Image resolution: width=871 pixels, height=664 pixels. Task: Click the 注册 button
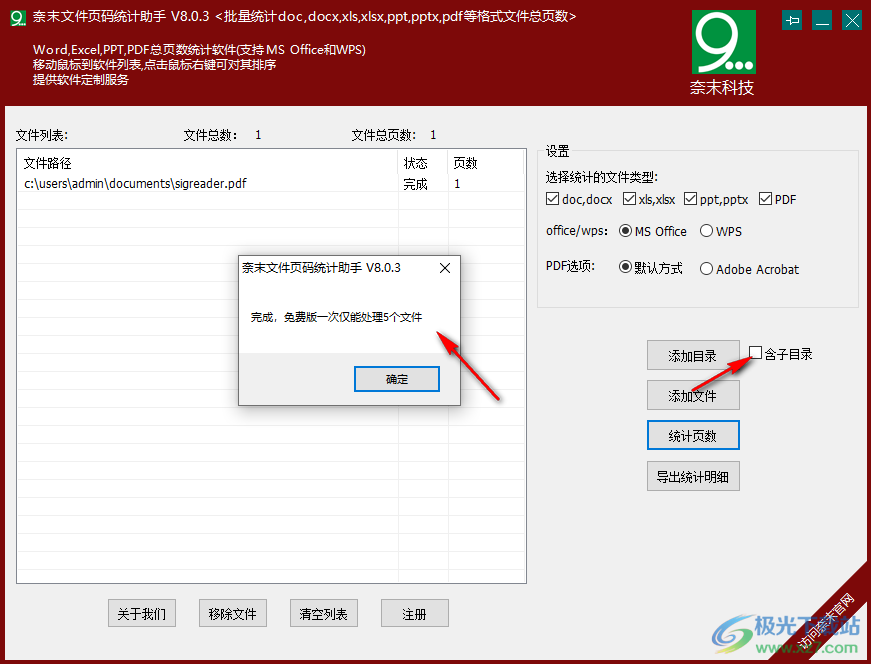[x=414, y=613]
